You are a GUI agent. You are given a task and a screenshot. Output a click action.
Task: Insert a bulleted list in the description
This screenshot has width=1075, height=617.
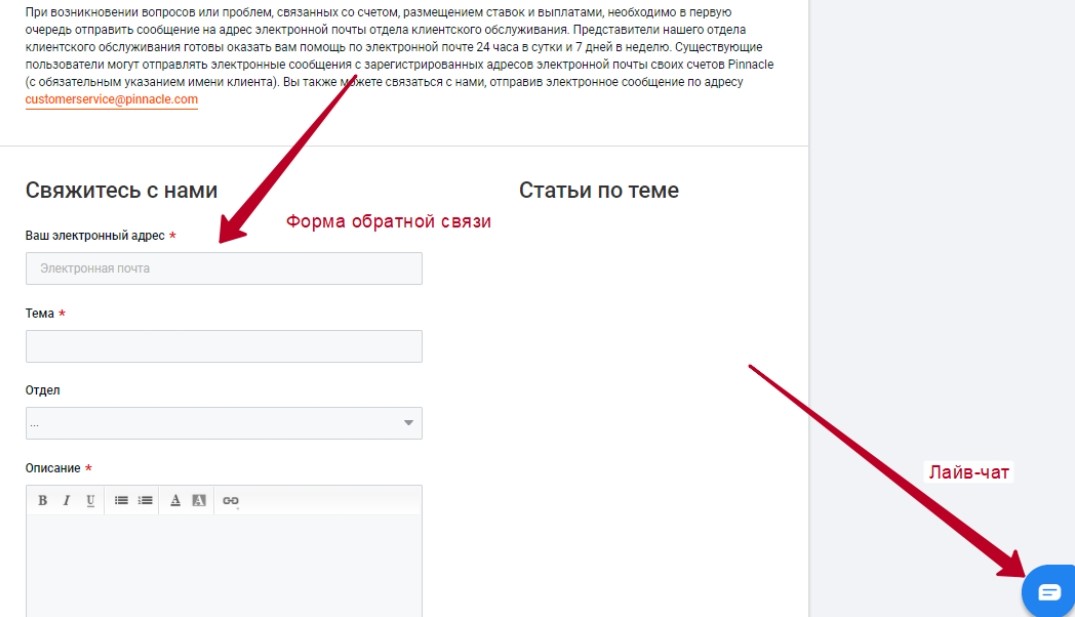123,499
